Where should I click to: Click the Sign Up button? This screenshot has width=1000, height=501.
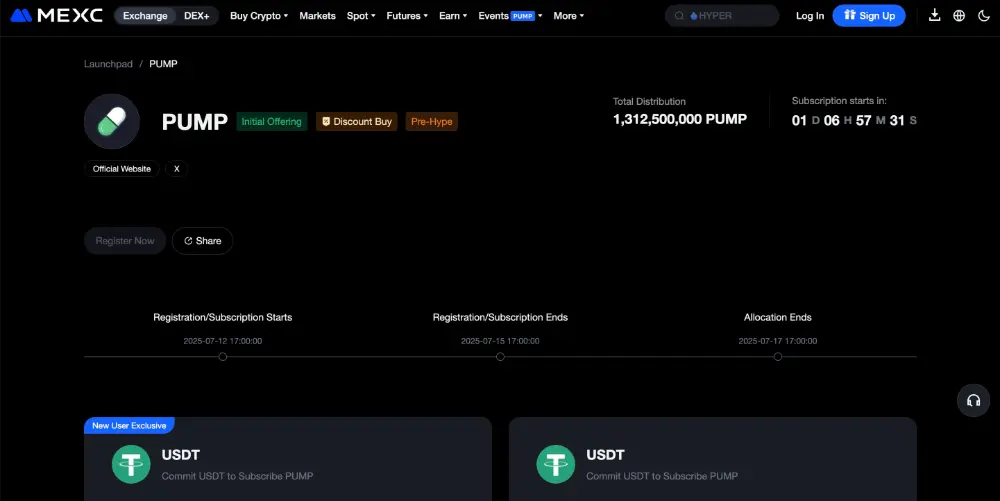pyautogui.click(x=869, y=16)
